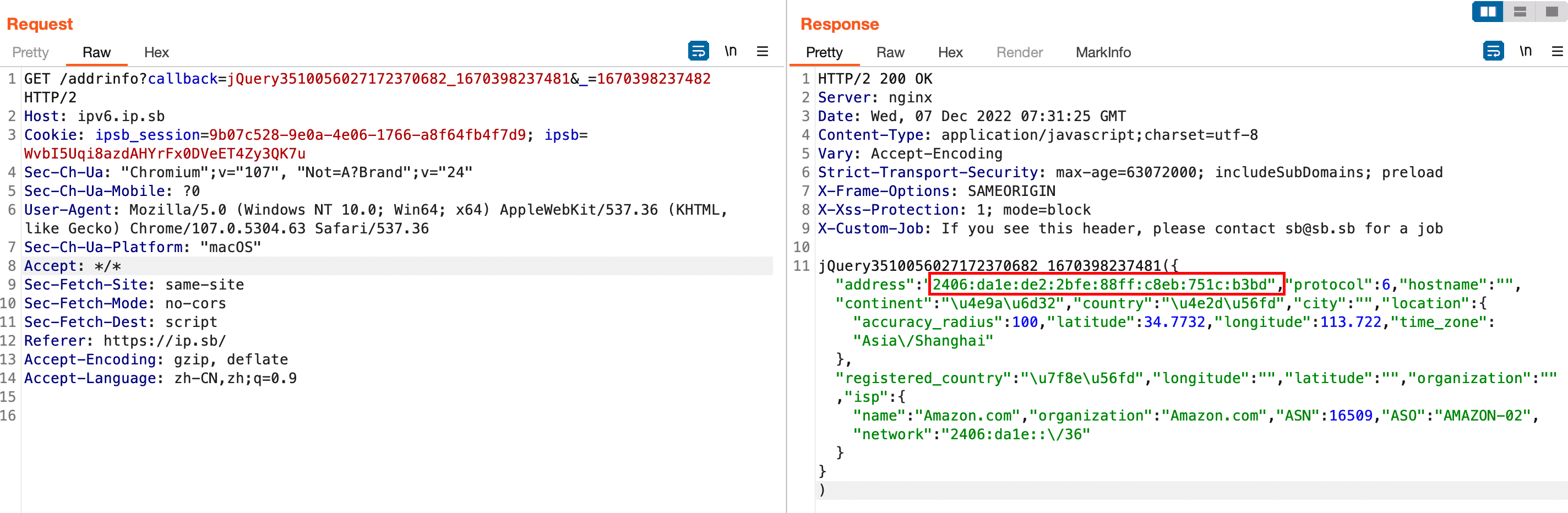Select the side-by-side layout icon
Viewport: 1568px width, 513px height.
point(1487,12)
